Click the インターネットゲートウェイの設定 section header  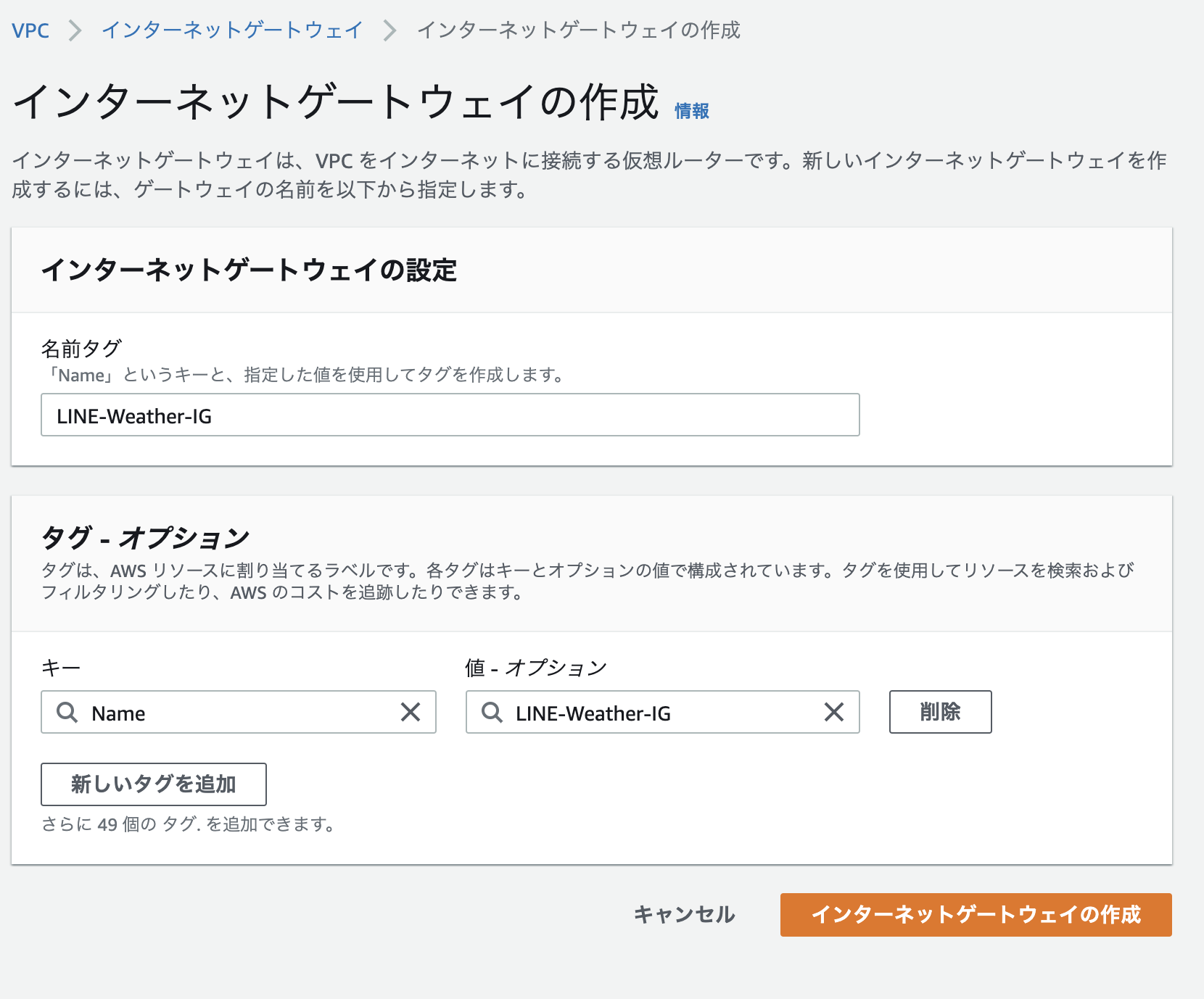tap(250, 269)
